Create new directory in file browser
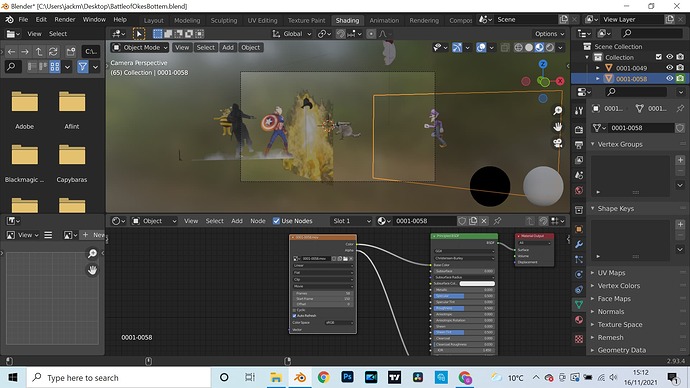 pos(71,51)
